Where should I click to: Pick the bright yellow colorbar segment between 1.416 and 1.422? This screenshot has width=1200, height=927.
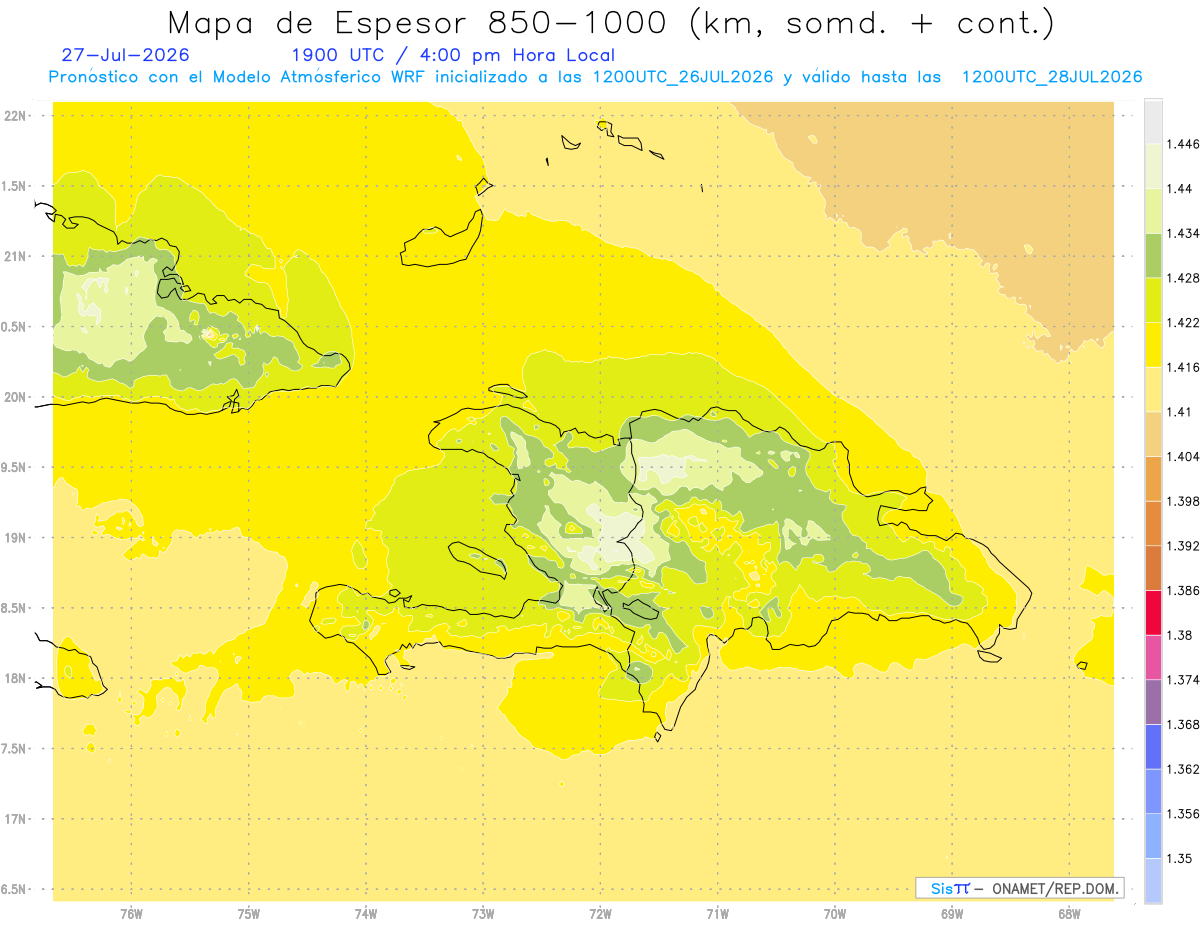pos(1153,345)
